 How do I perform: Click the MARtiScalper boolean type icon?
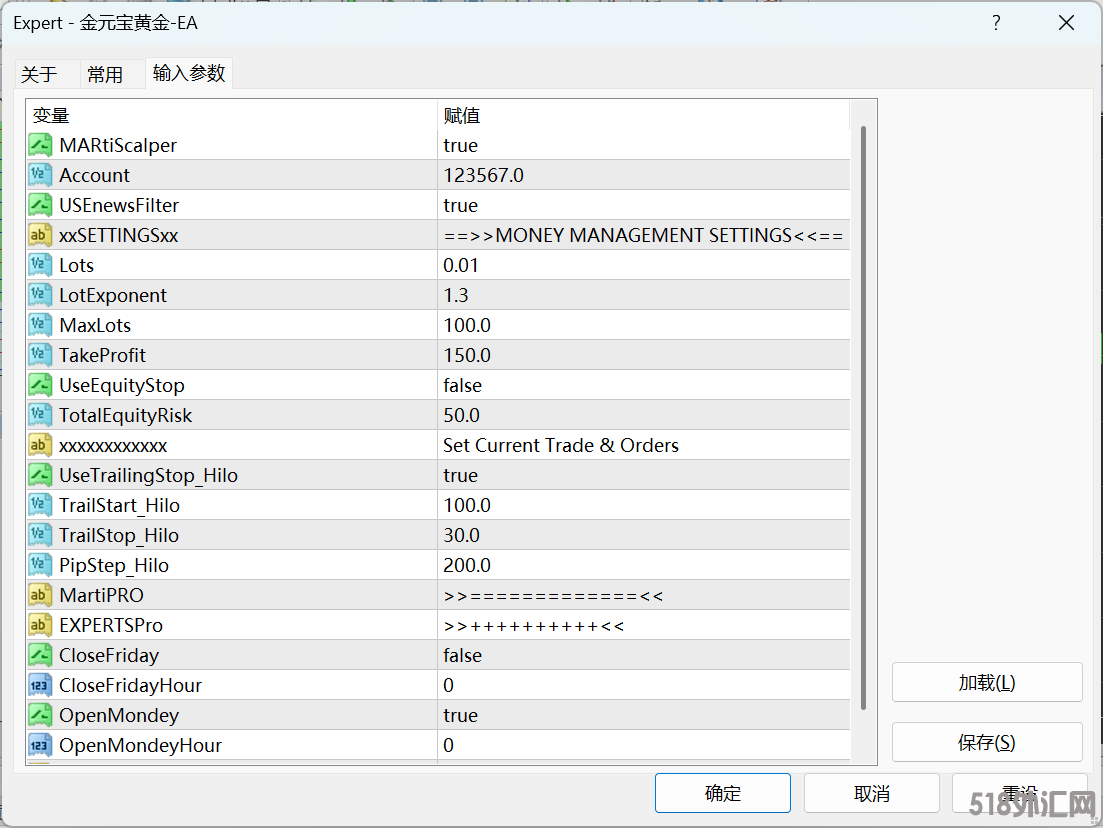[x=40, y=145]
